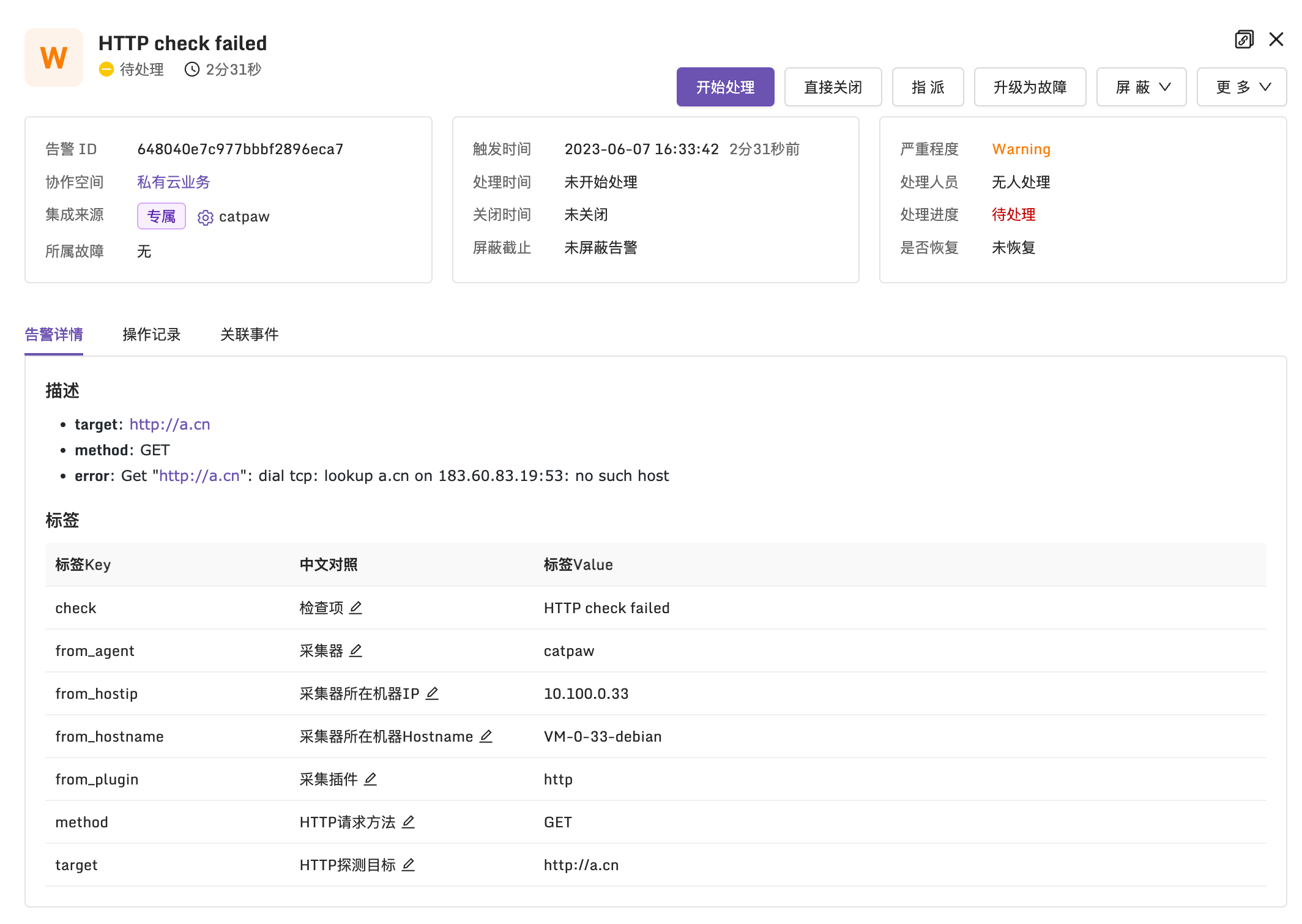
Task: Edit the HTTP探测目标 label pencil icon
Action: 409,865
